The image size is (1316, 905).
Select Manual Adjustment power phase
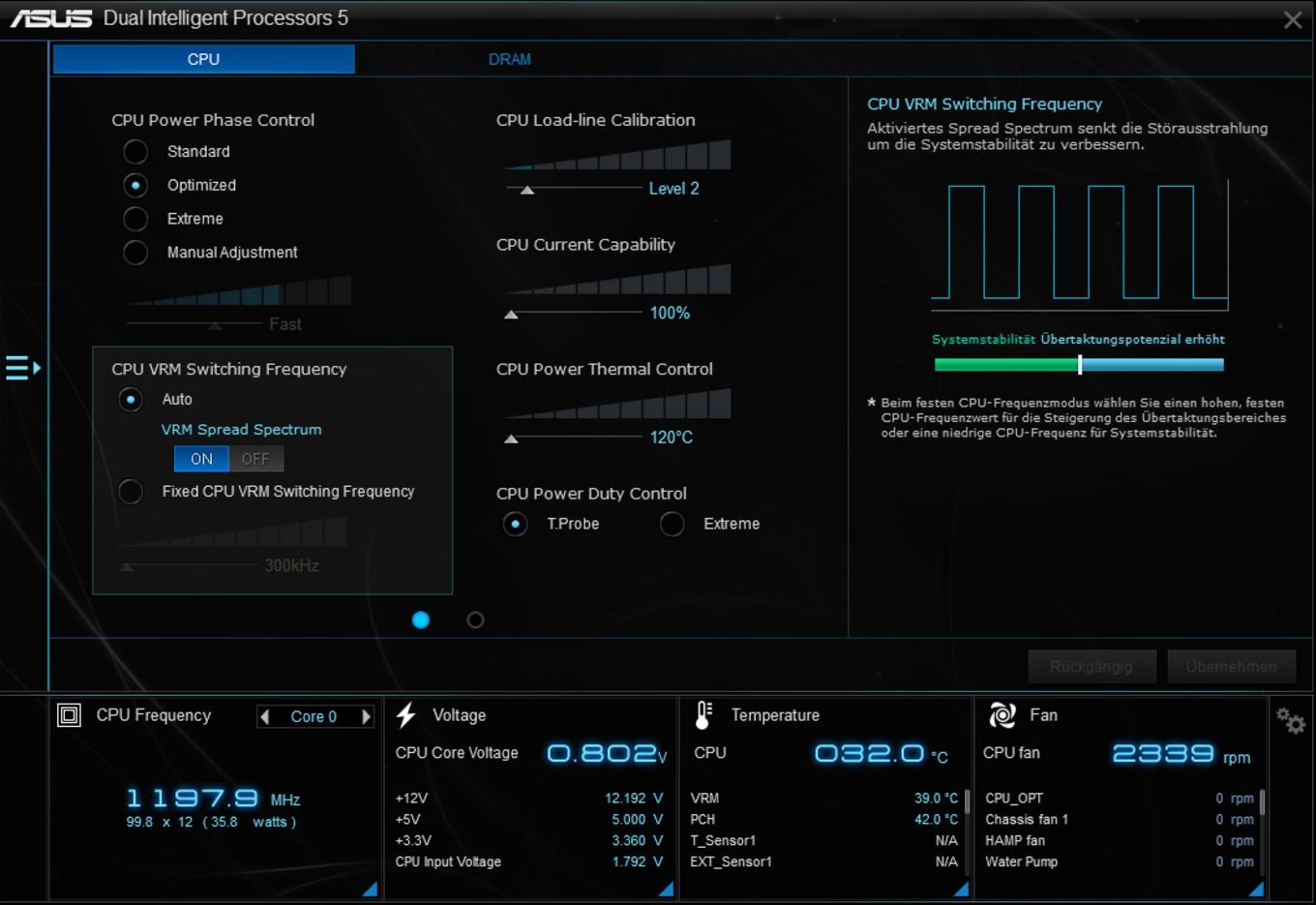(135, 253)
